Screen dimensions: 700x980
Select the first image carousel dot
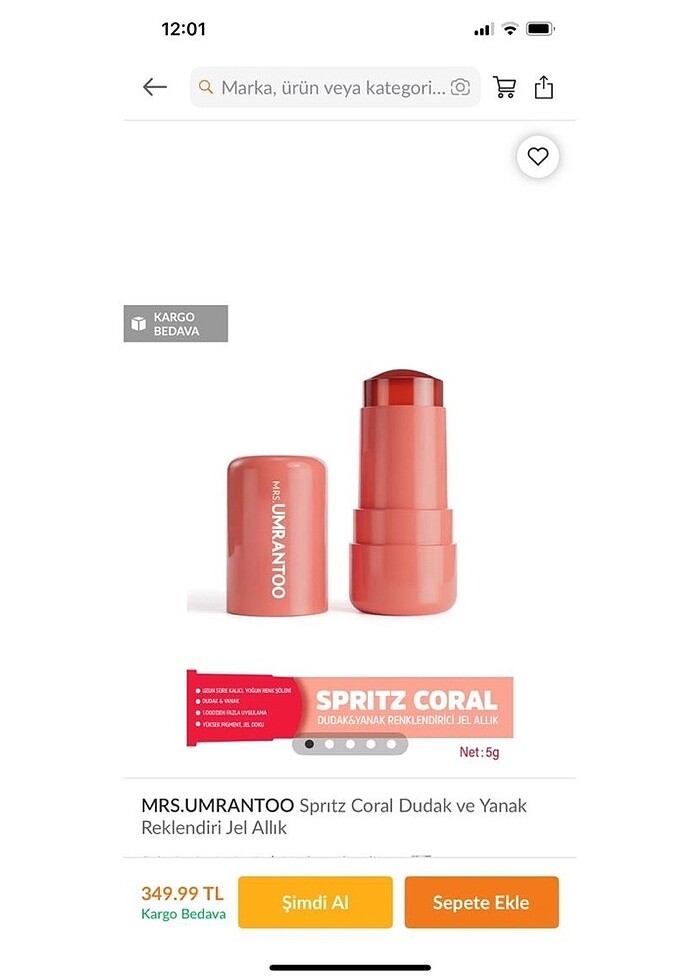tap(309, 744)
